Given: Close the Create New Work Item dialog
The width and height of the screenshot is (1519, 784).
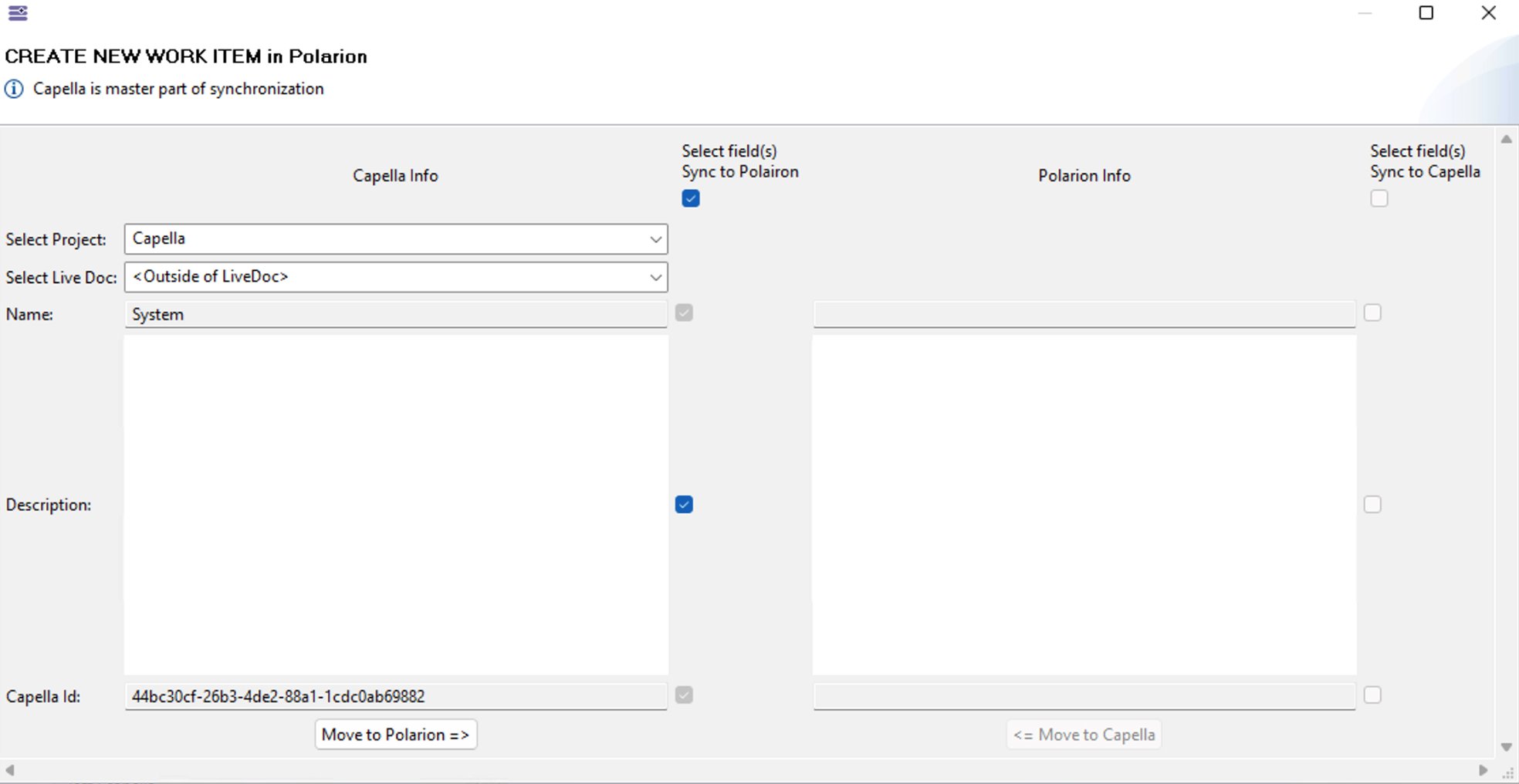Looking at the screenshot, I should coord(1489,13).
